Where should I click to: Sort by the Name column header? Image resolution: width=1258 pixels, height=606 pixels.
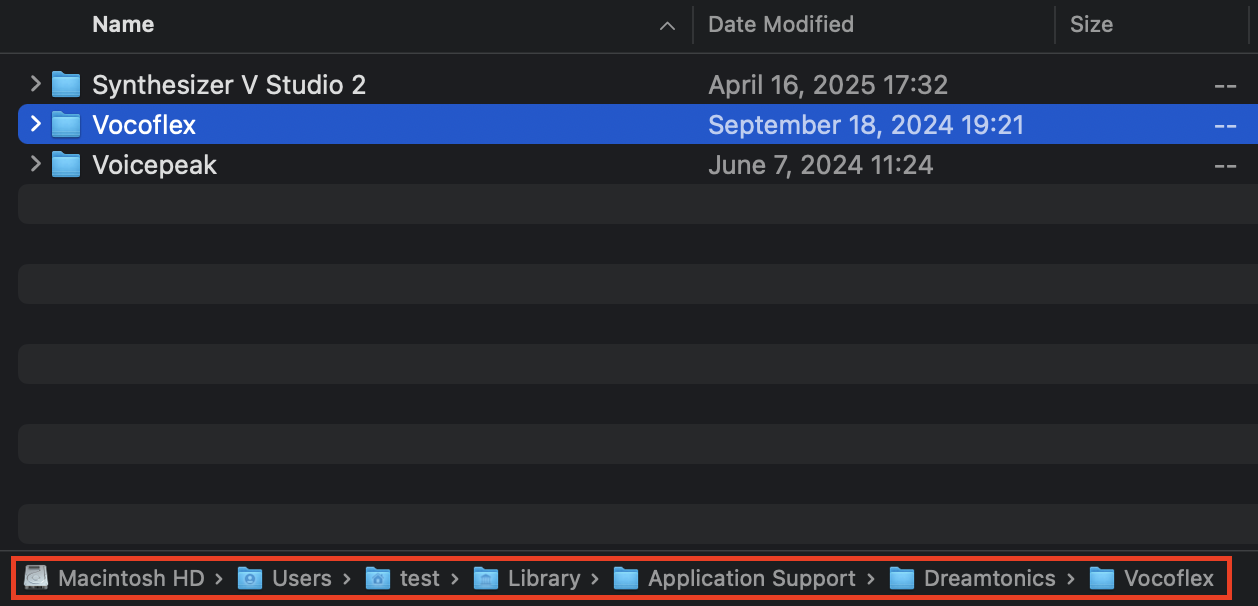(x=123, y=25)
